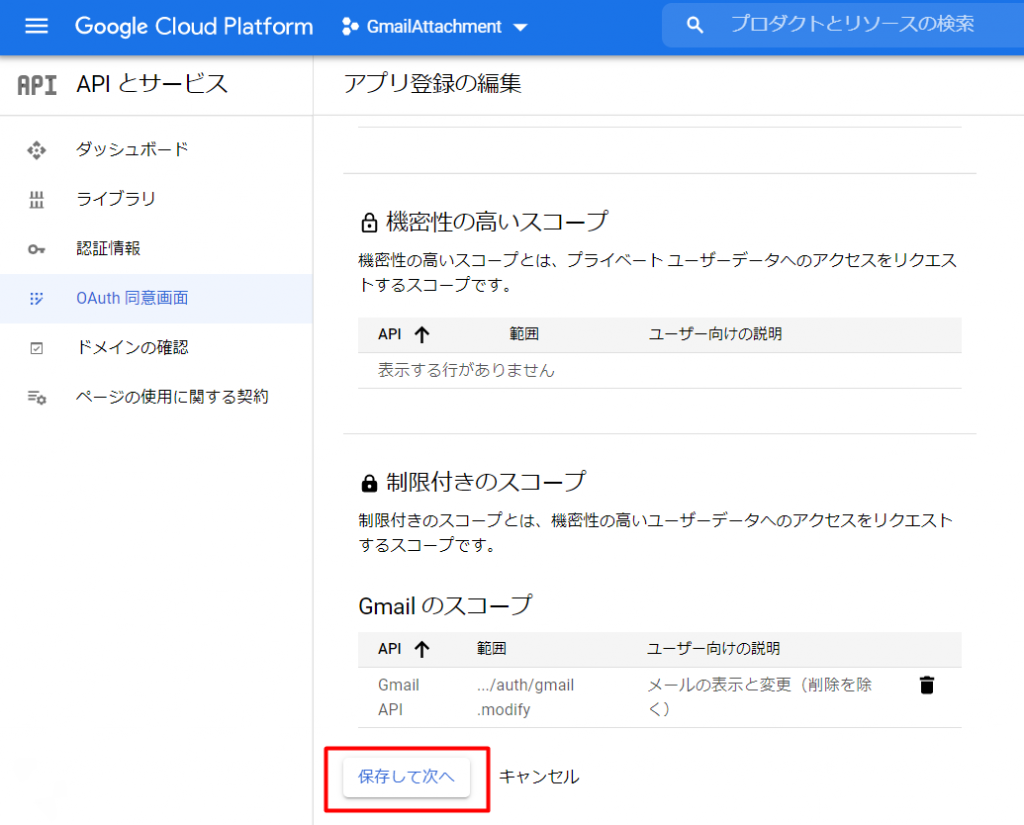The width and height of the screenshot is (1024, 825).
Task: Click the ユーザー向けの説明 column header in Gmail table
Action: click(713, 649)
